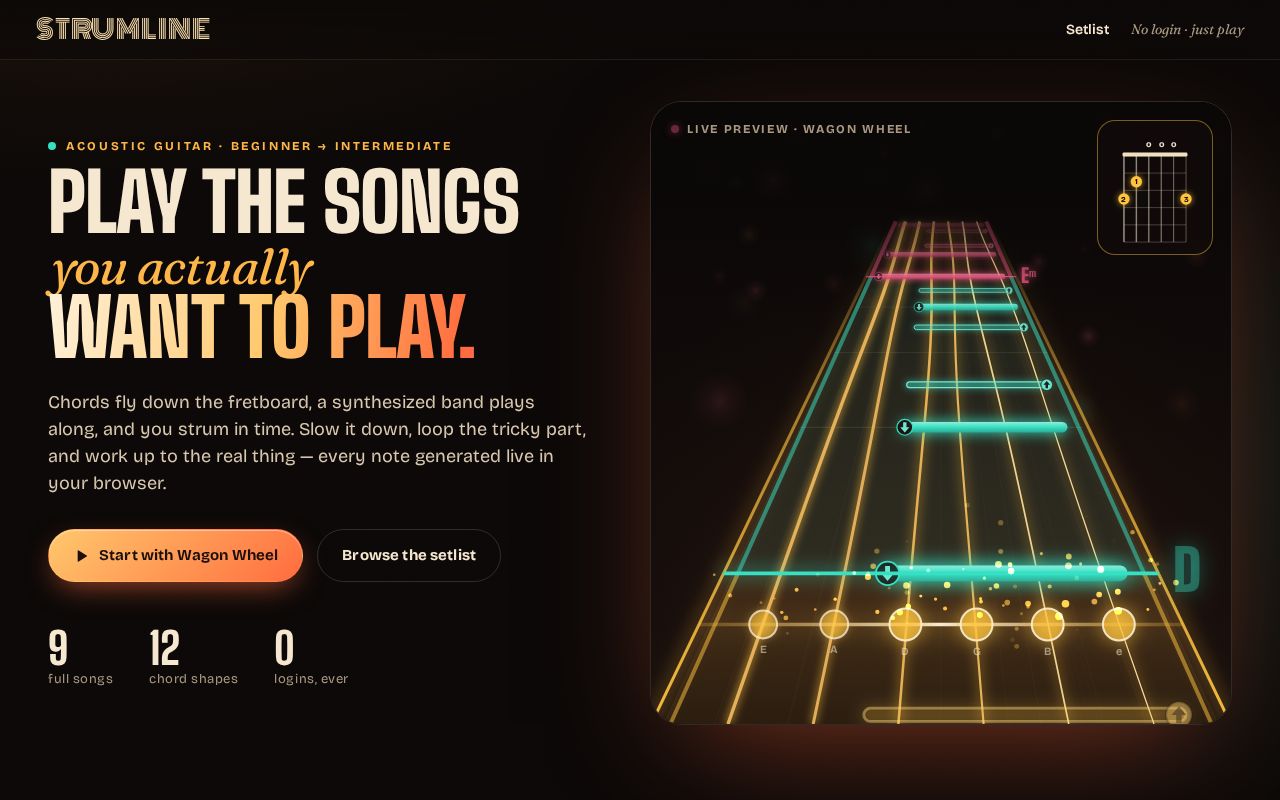Click the large D chord label
The image size is (1280, 800).
pyautogui.click(x=1186, y=568)
